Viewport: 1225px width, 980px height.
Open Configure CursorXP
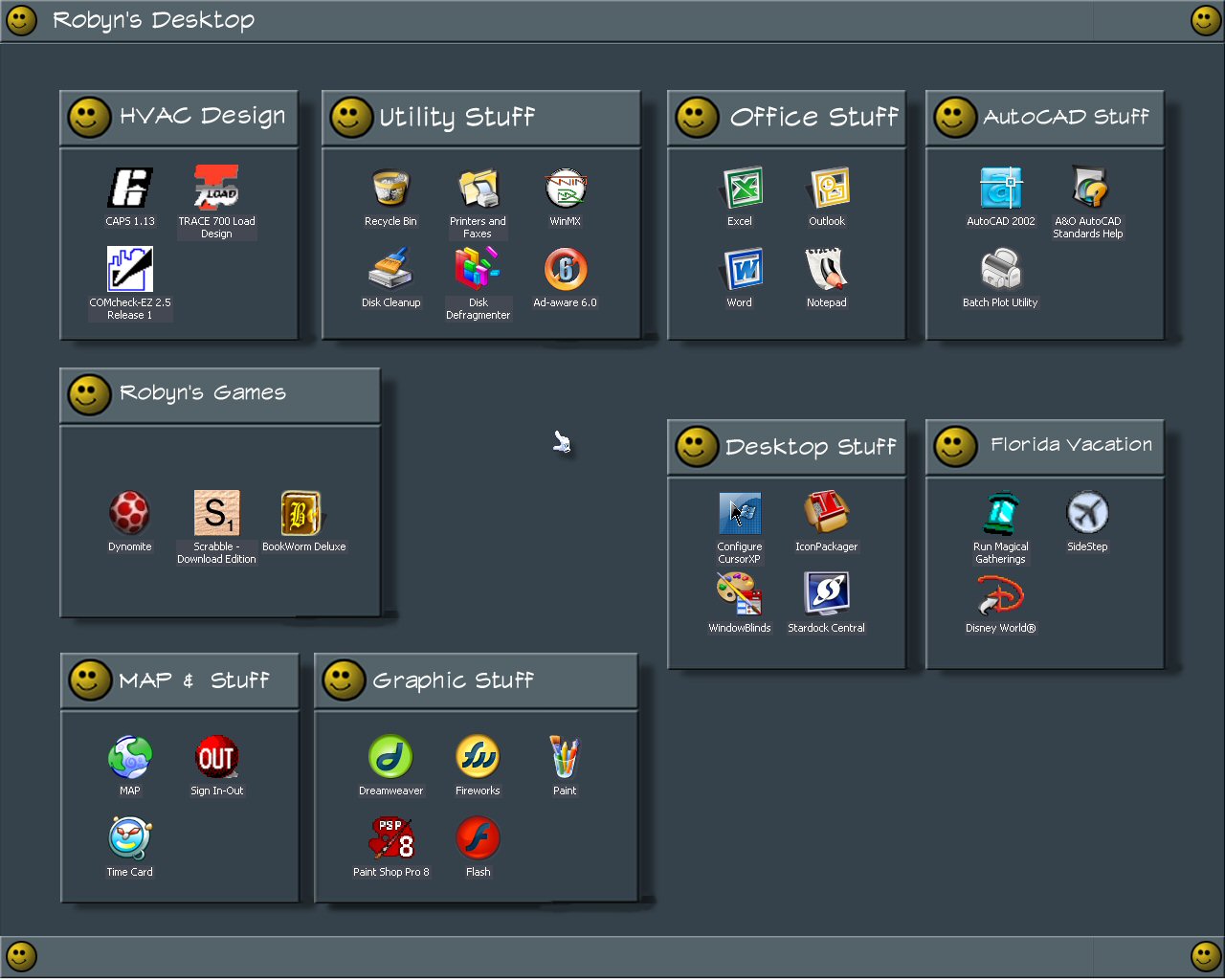coord(740,514)
